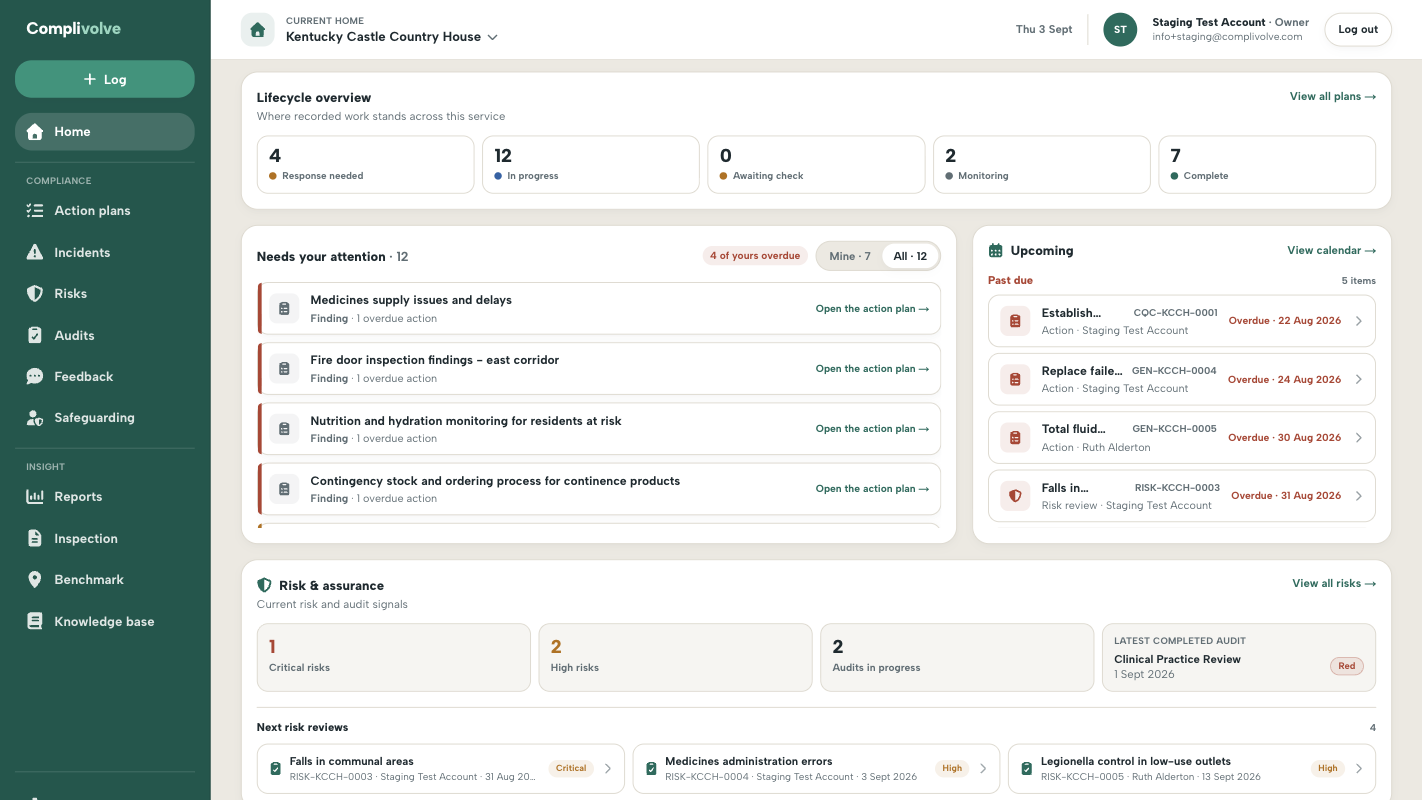This screenshot has width=1422, height=800.
Task: Click clipboard icon on Nutrition and hydration row
Action: point(284,429)
